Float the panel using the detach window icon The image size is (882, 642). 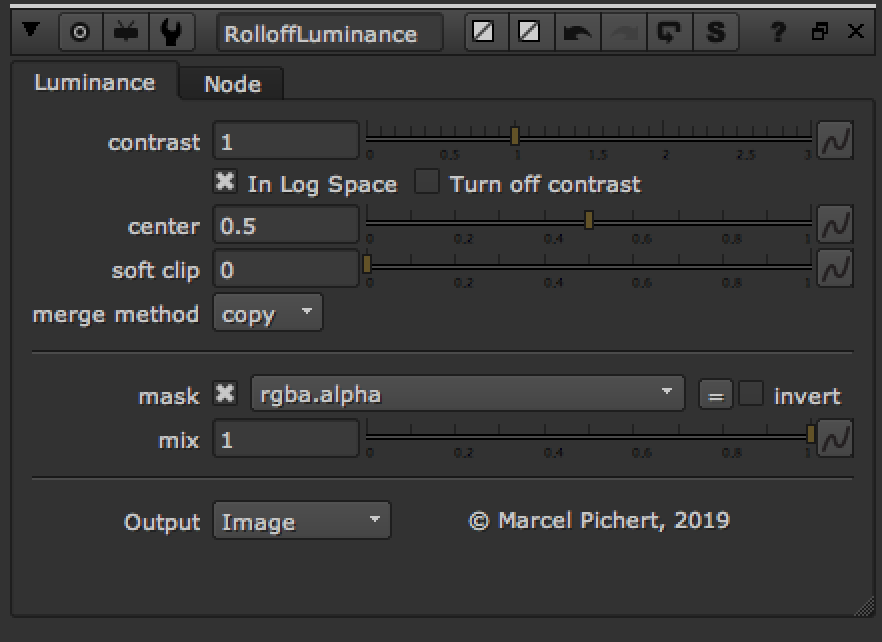coord(820,33)
